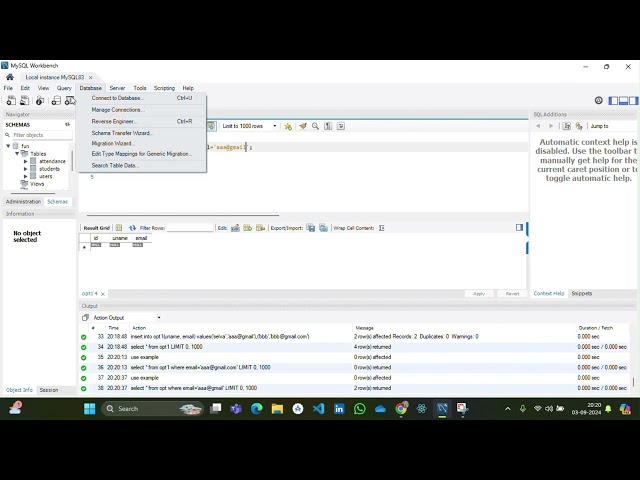Delete selected rows icon in result toolbar

tap(260, 228)
